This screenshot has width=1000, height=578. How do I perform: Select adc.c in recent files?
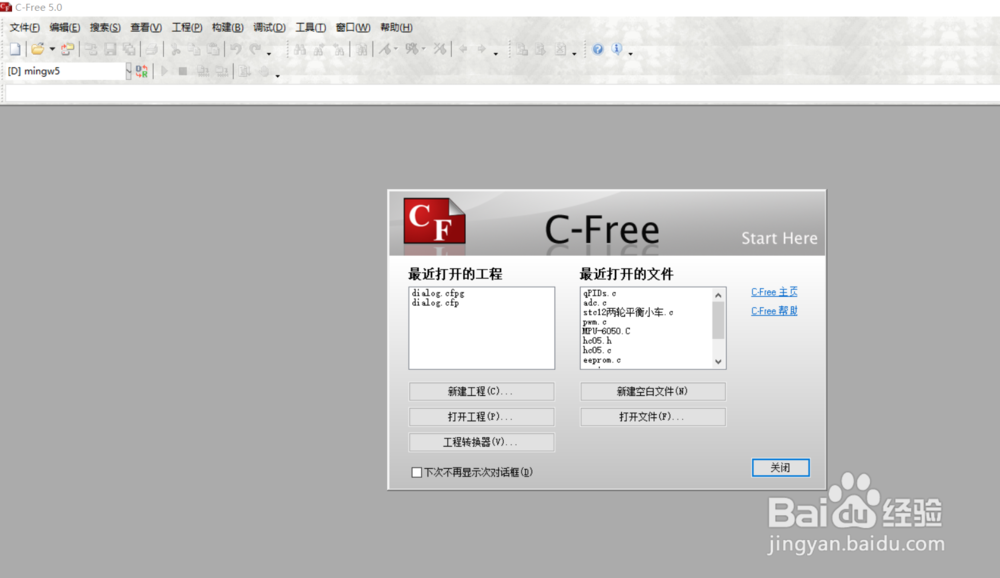[594, 303]
